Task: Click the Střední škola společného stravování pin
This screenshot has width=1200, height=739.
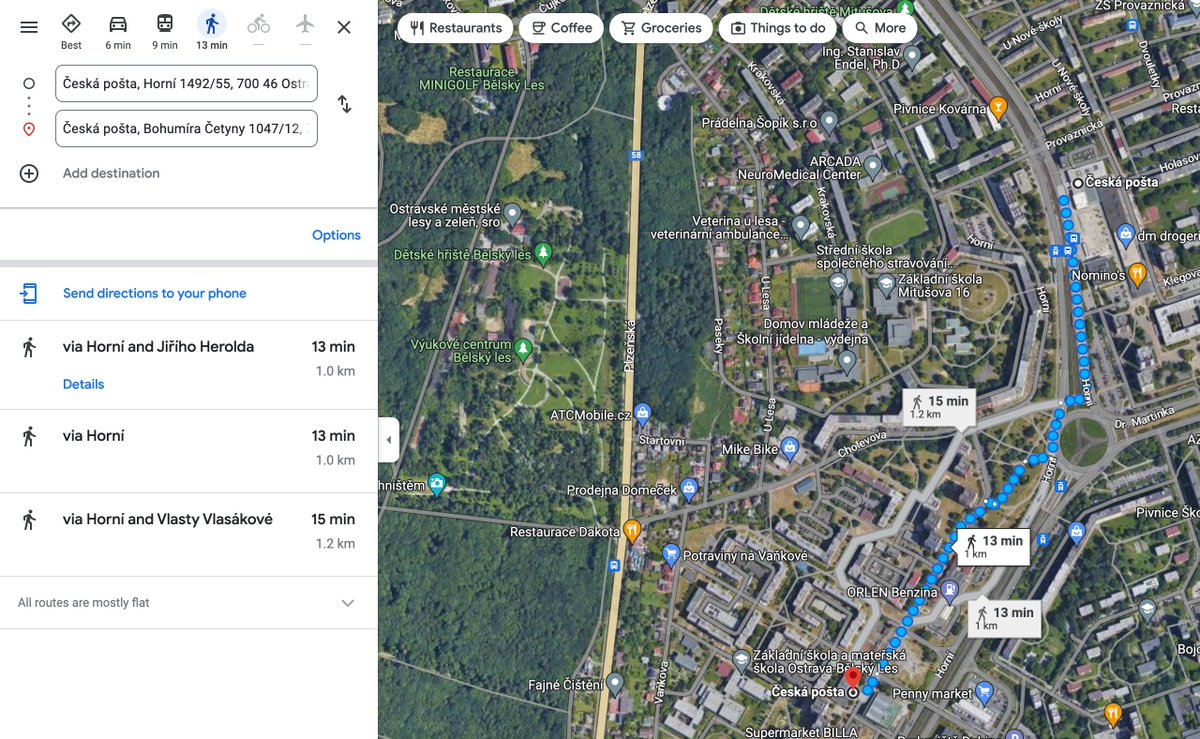Action: click(838, 284)
